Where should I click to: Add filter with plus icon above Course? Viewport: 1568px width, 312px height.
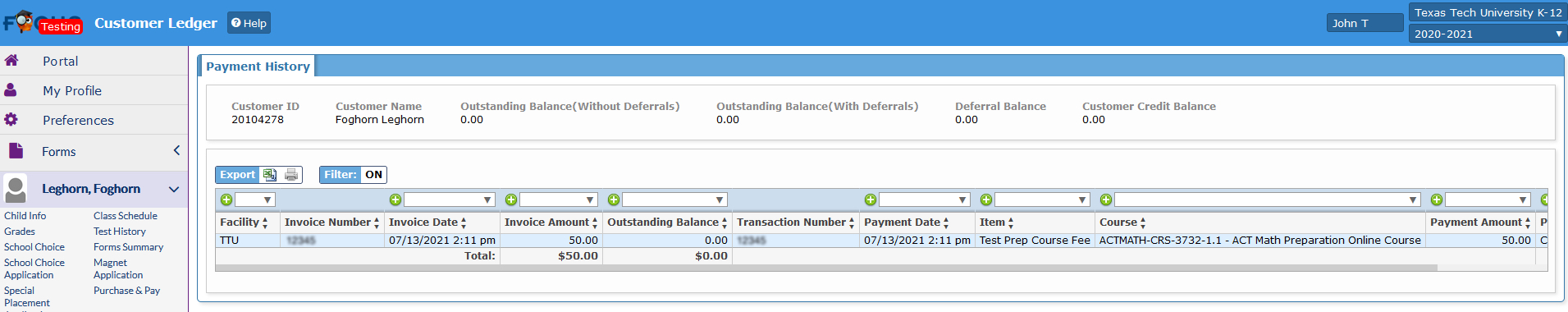click(x=1106, y=200)
